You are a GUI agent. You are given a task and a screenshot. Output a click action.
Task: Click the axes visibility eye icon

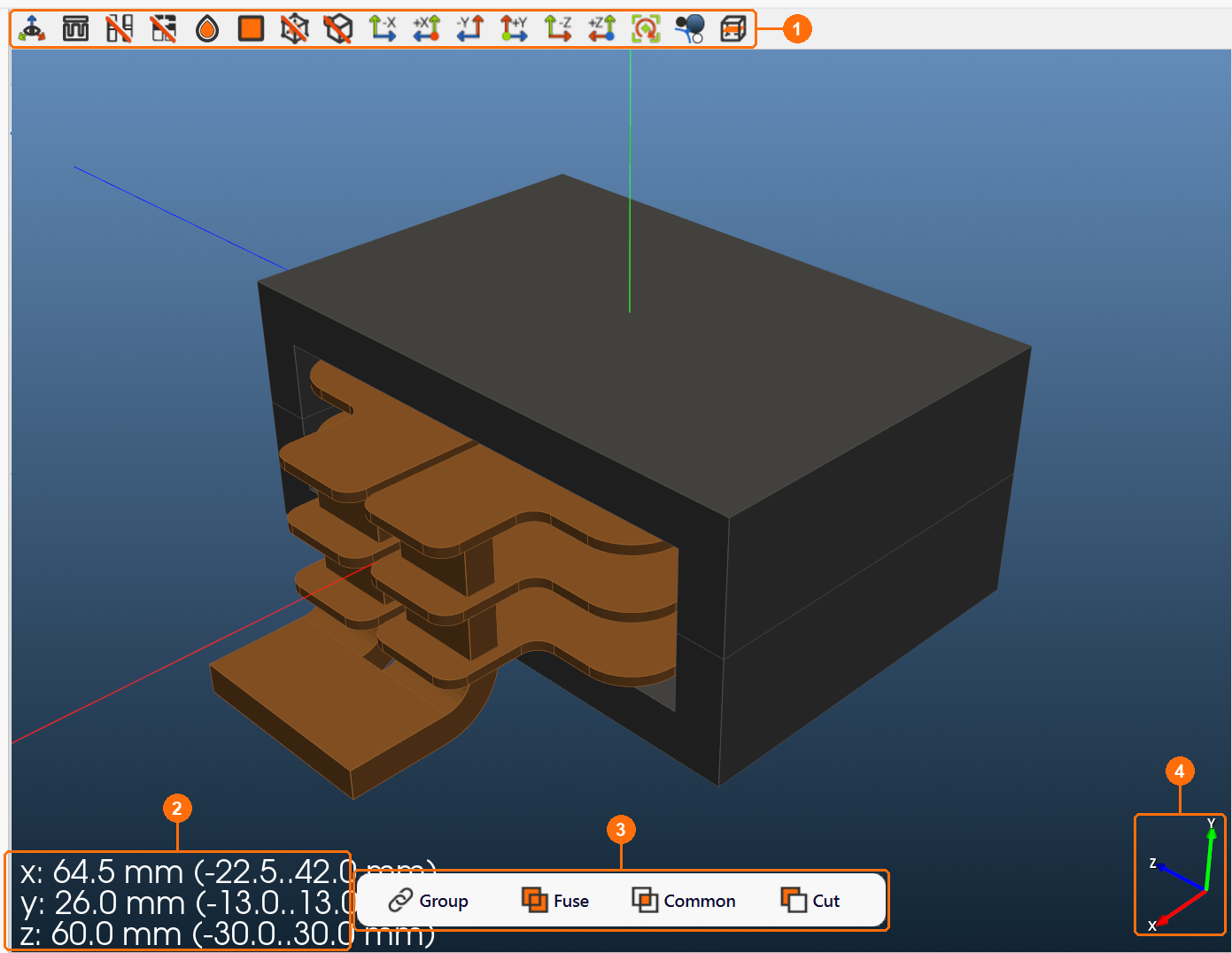tap(32, 29)
